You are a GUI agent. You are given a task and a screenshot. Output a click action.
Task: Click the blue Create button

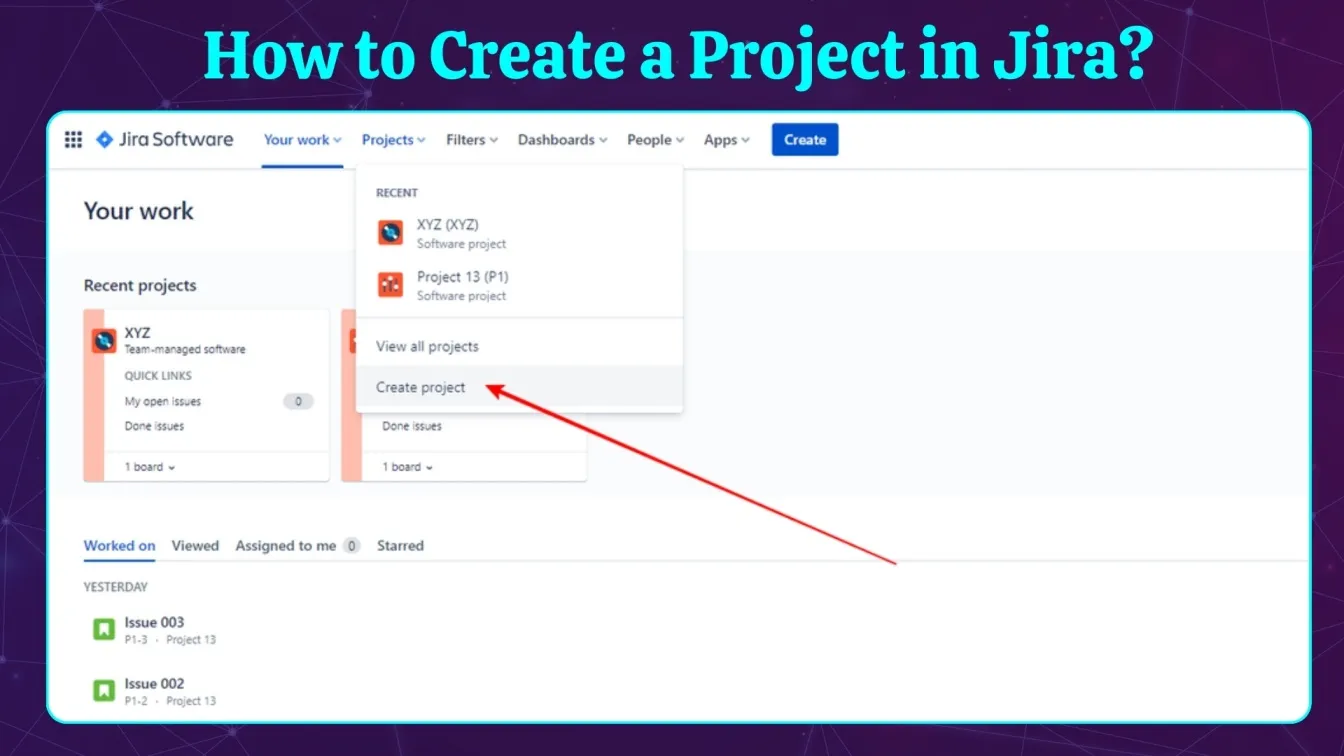pyautogui.click(x=805, y=140)
